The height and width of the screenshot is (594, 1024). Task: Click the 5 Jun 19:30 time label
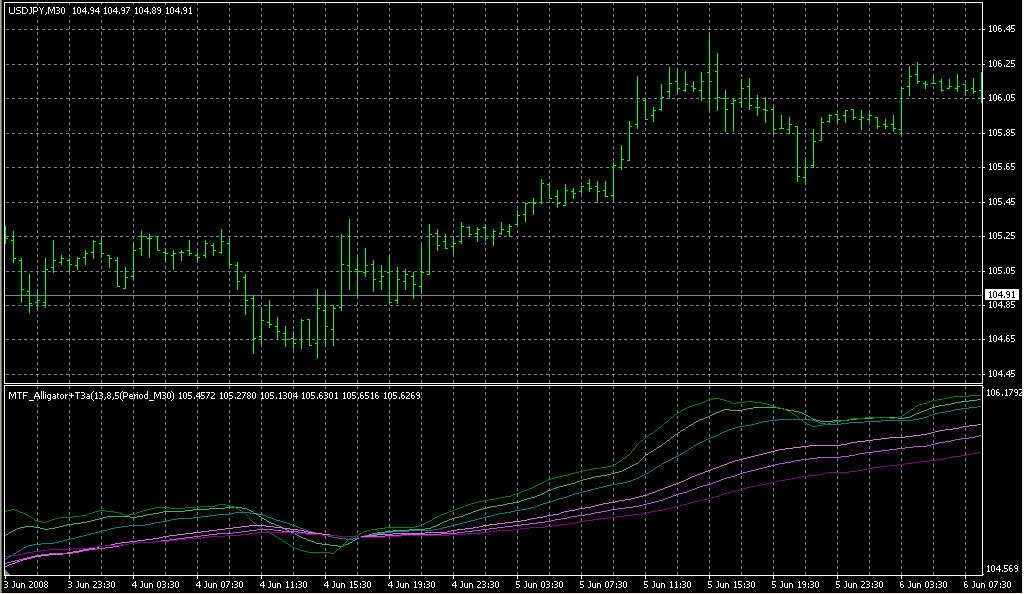point(794,584)
